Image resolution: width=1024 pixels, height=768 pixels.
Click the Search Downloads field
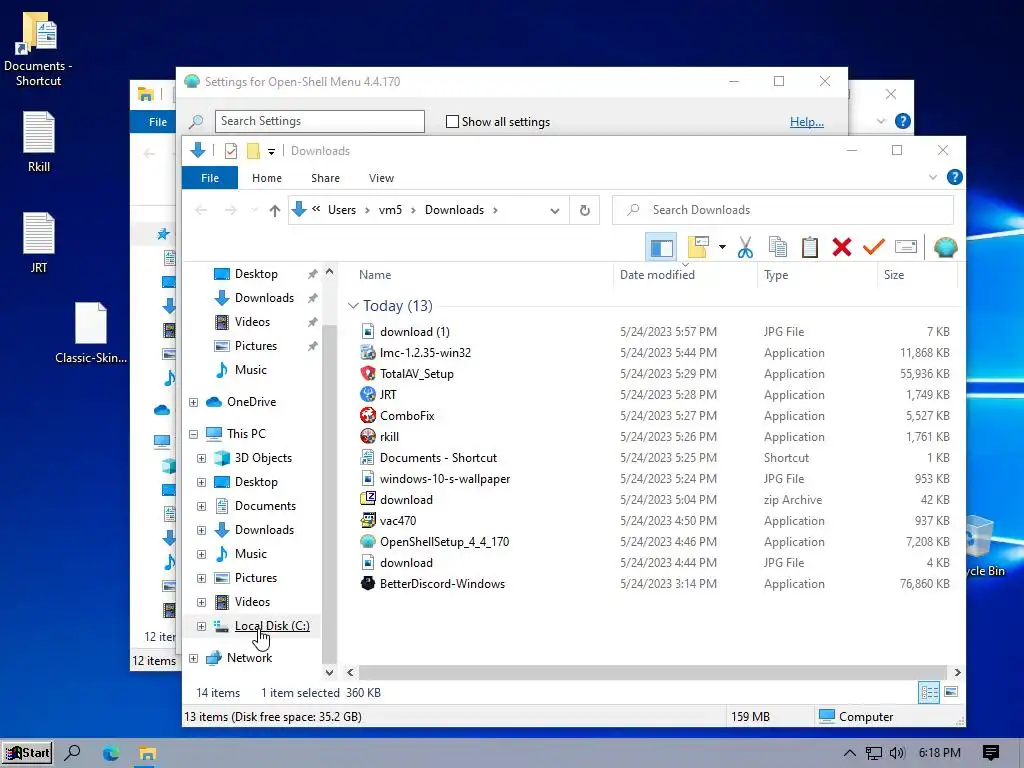pyautogui.click(x=782, y=210)
